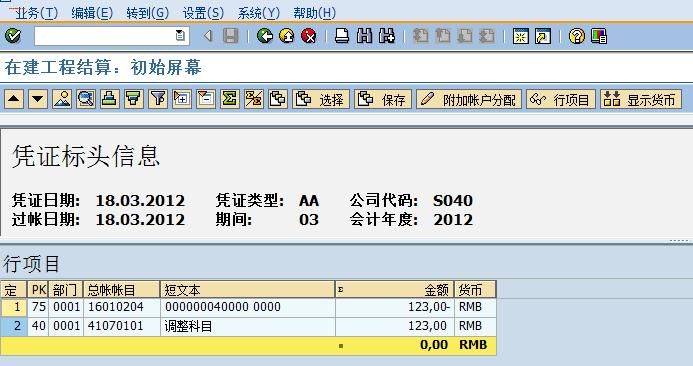Click the 金额 column header
The width and height of the screenshot is (693, 366).
click(394, 290)
